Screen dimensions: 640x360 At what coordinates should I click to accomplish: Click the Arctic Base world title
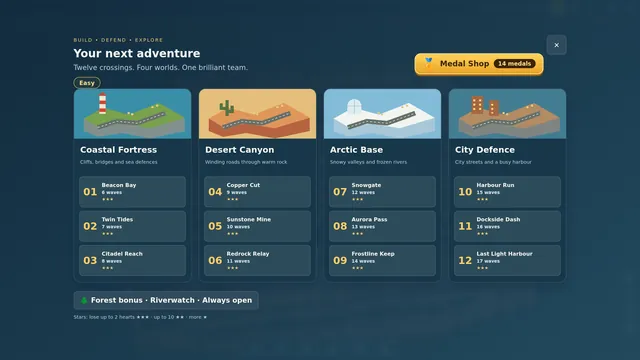point(356,150)
